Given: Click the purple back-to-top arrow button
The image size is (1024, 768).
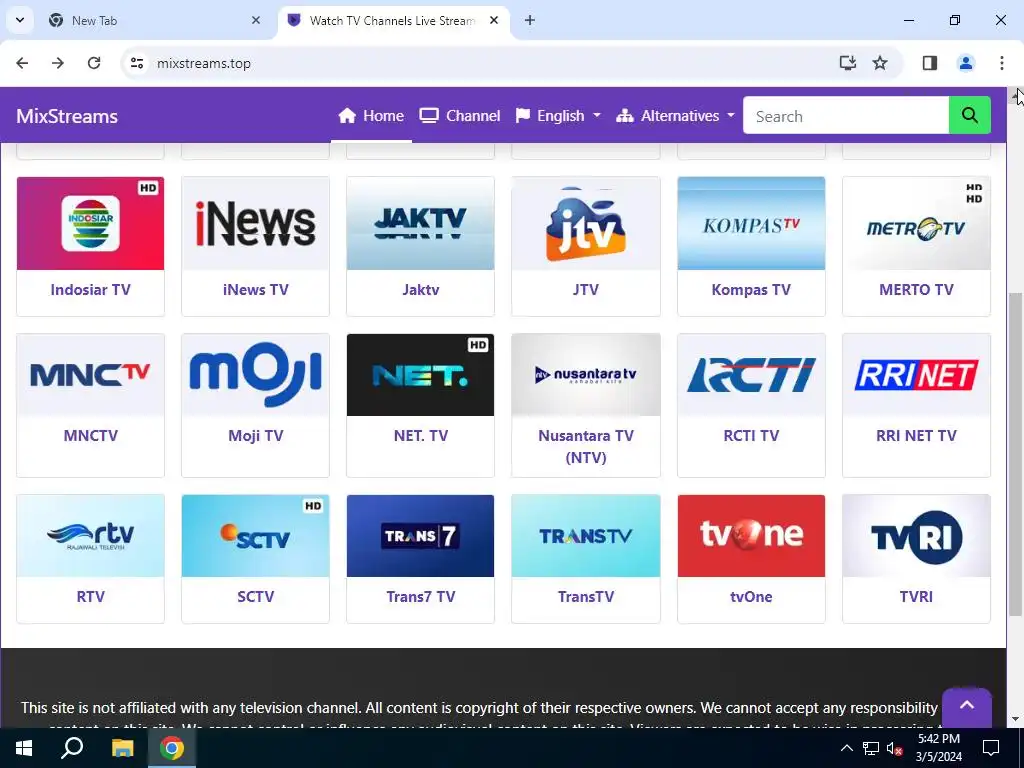Looking at the screenshot, I should click(x=967, y=707).
